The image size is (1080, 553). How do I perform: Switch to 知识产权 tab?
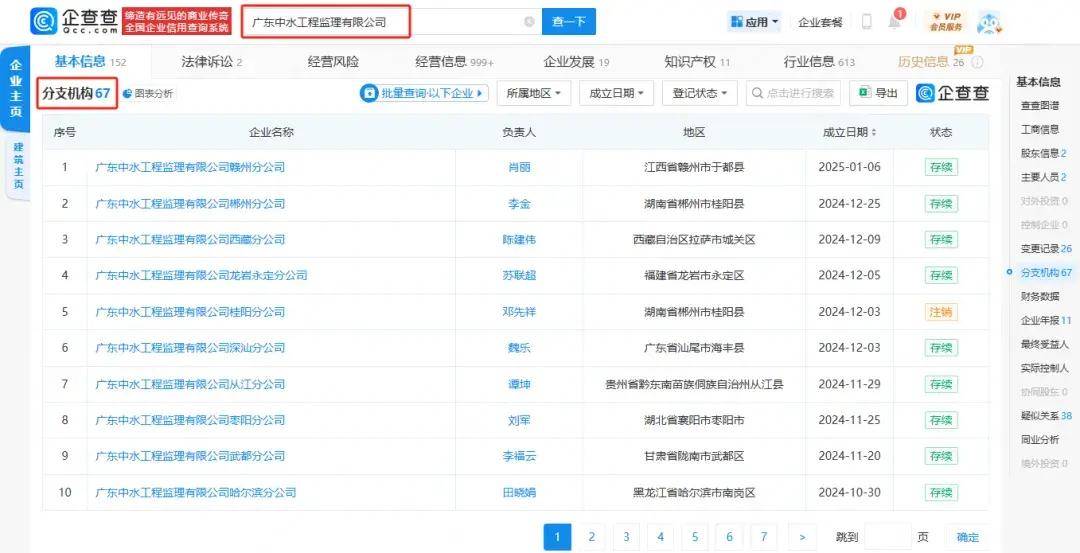click(x=697, y=62)
